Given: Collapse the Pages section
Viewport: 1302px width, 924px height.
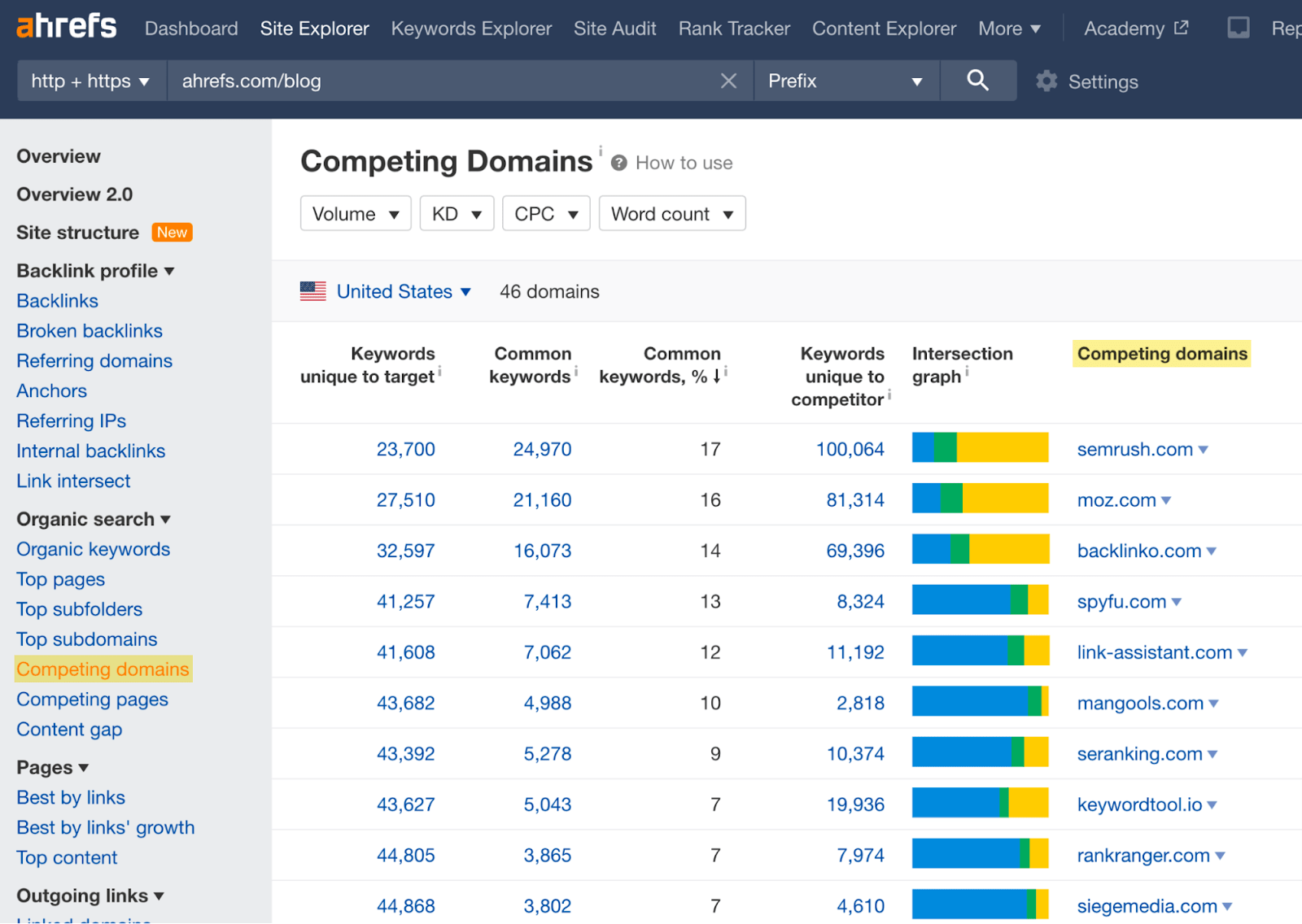Looking at the screenshot, I should point(52,767).
